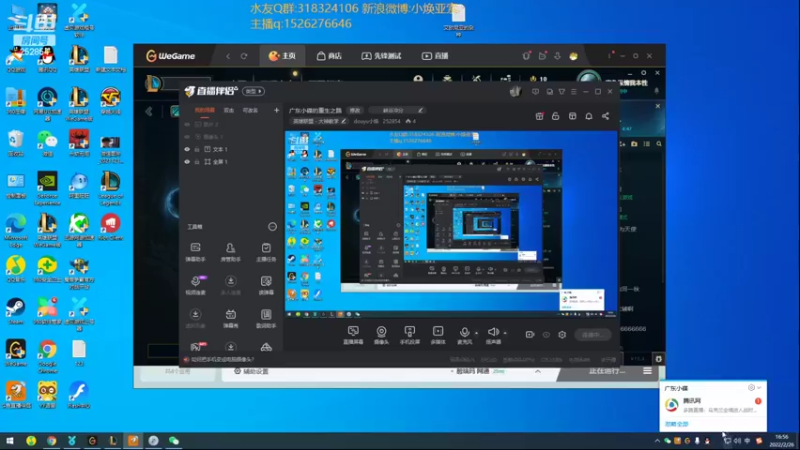Add a new scene with plus icon
800x450 pixels.
(276, 110)
